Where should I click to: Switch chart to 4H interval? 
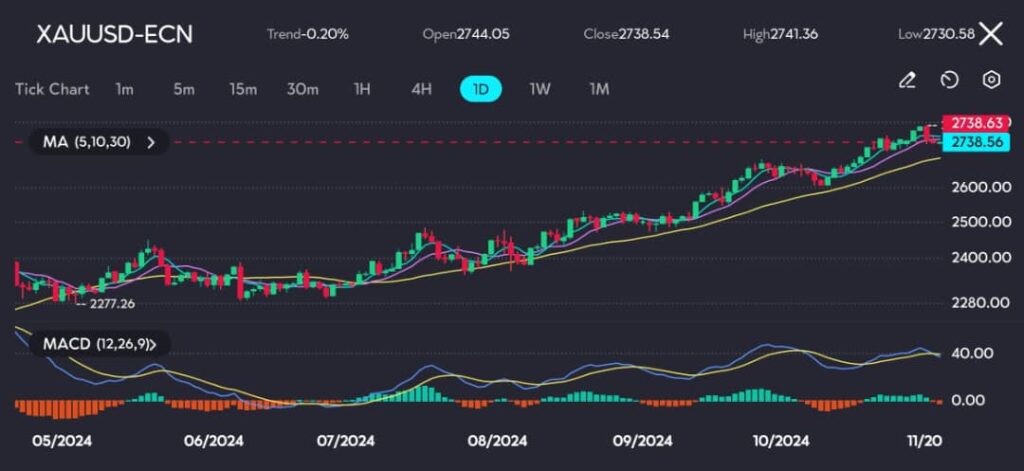point(421,89)
